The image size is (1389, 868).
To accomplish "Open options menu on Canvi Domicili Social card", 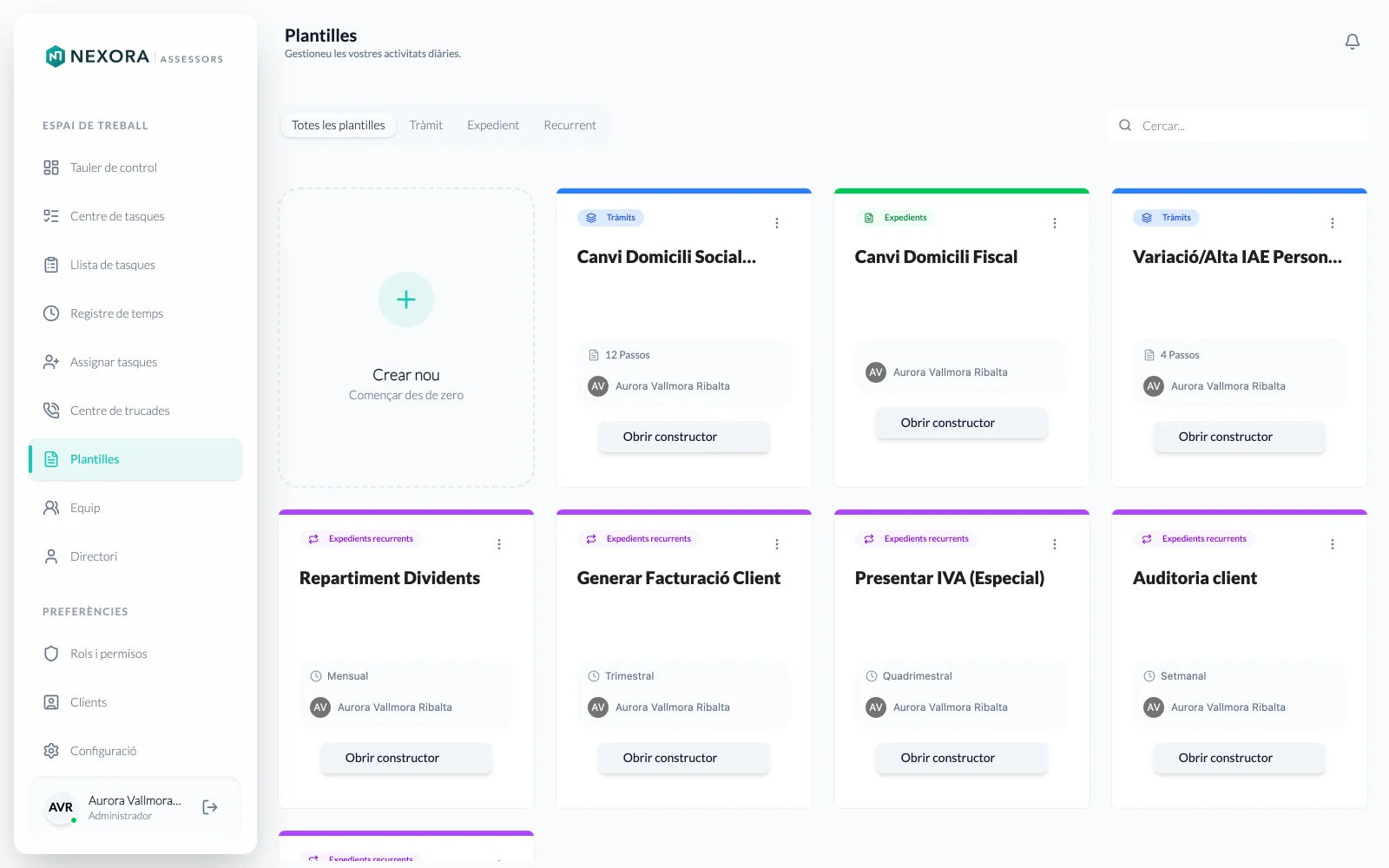I will click(x=777, y=223).
